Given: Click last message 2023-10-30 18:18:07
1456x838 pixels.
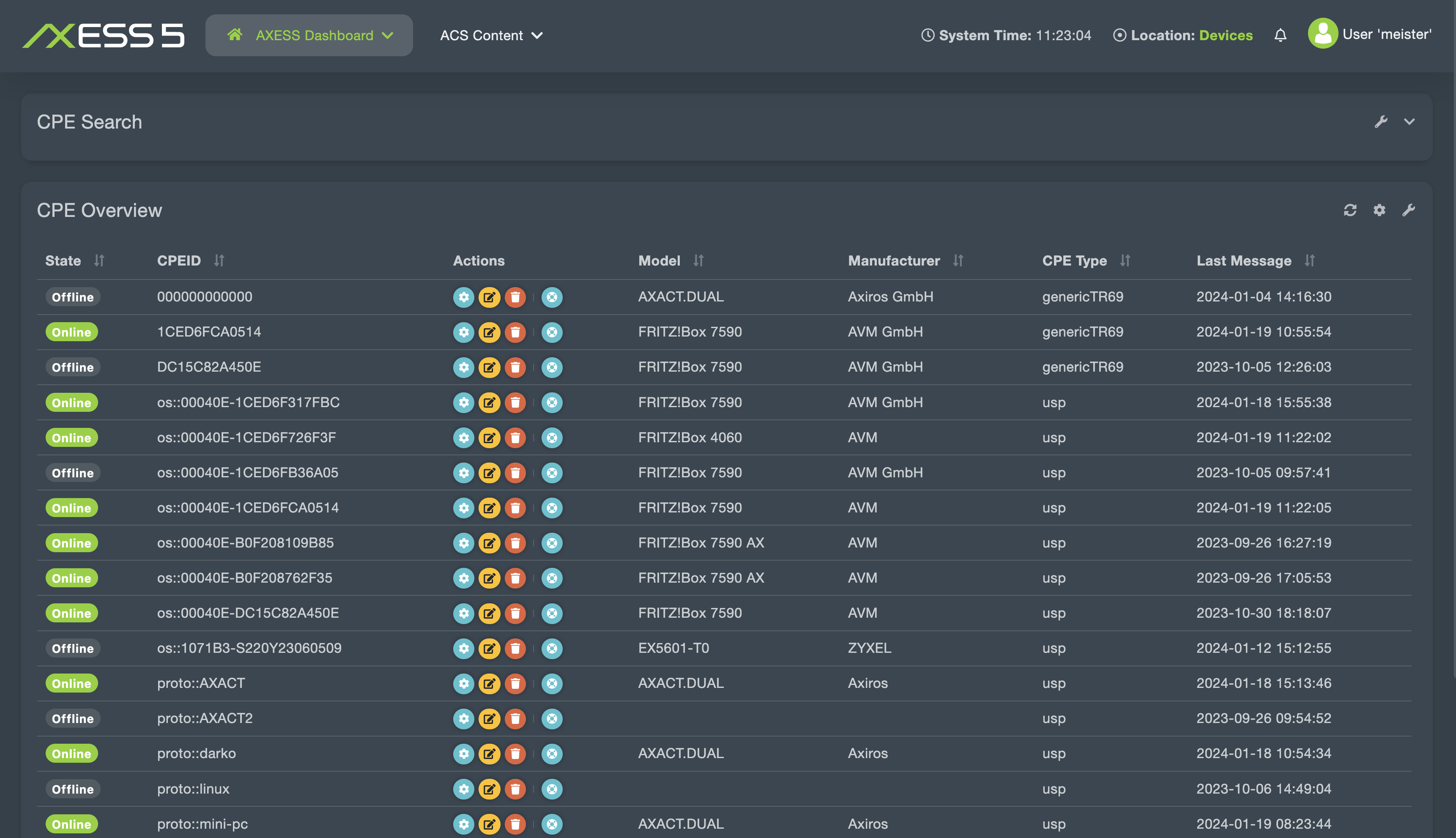Looking at the screenshot, I should pyautogui.click(x=1264, y=613).
